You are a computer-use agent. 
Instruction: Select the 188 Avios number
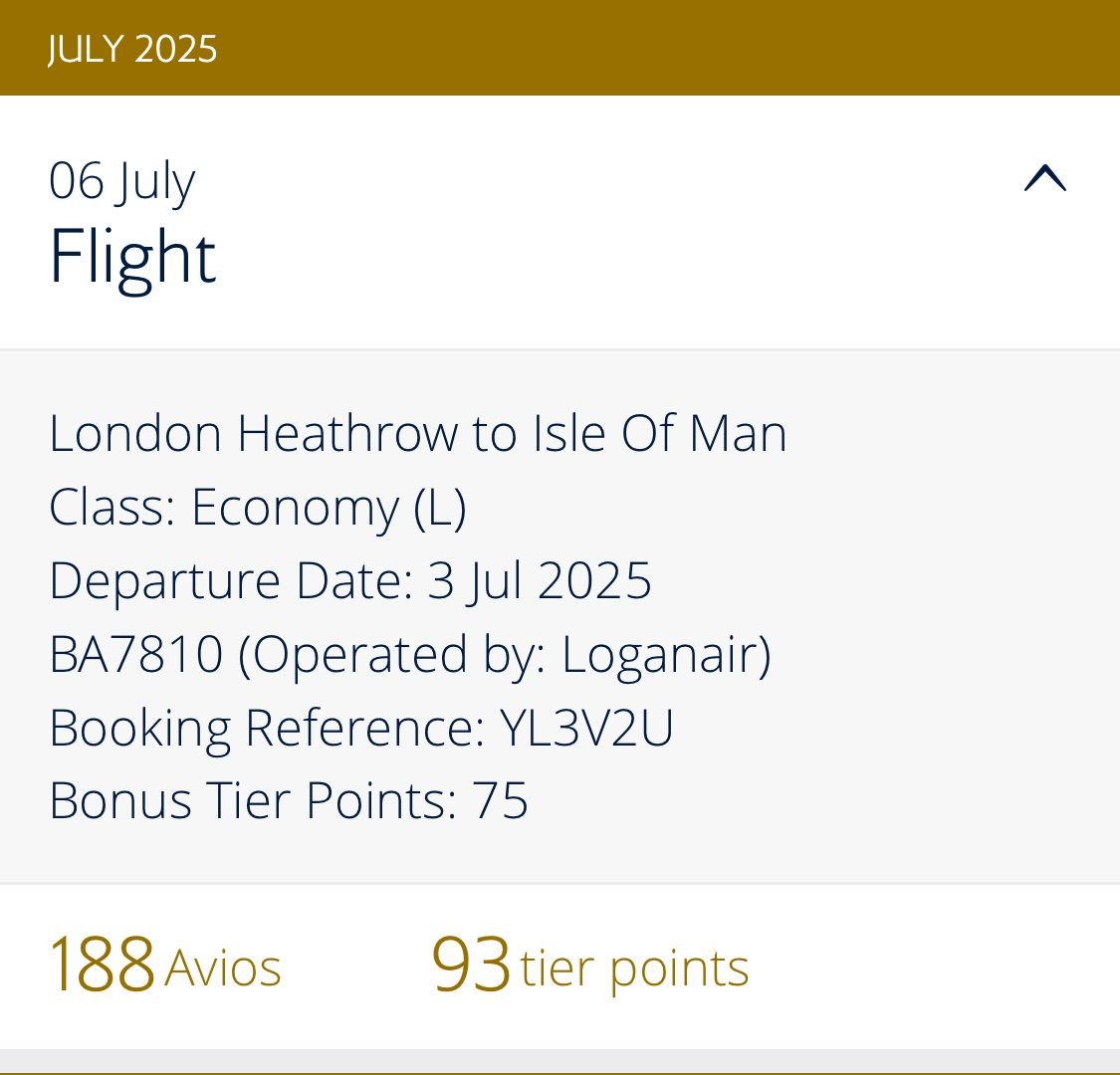(102, 965)
